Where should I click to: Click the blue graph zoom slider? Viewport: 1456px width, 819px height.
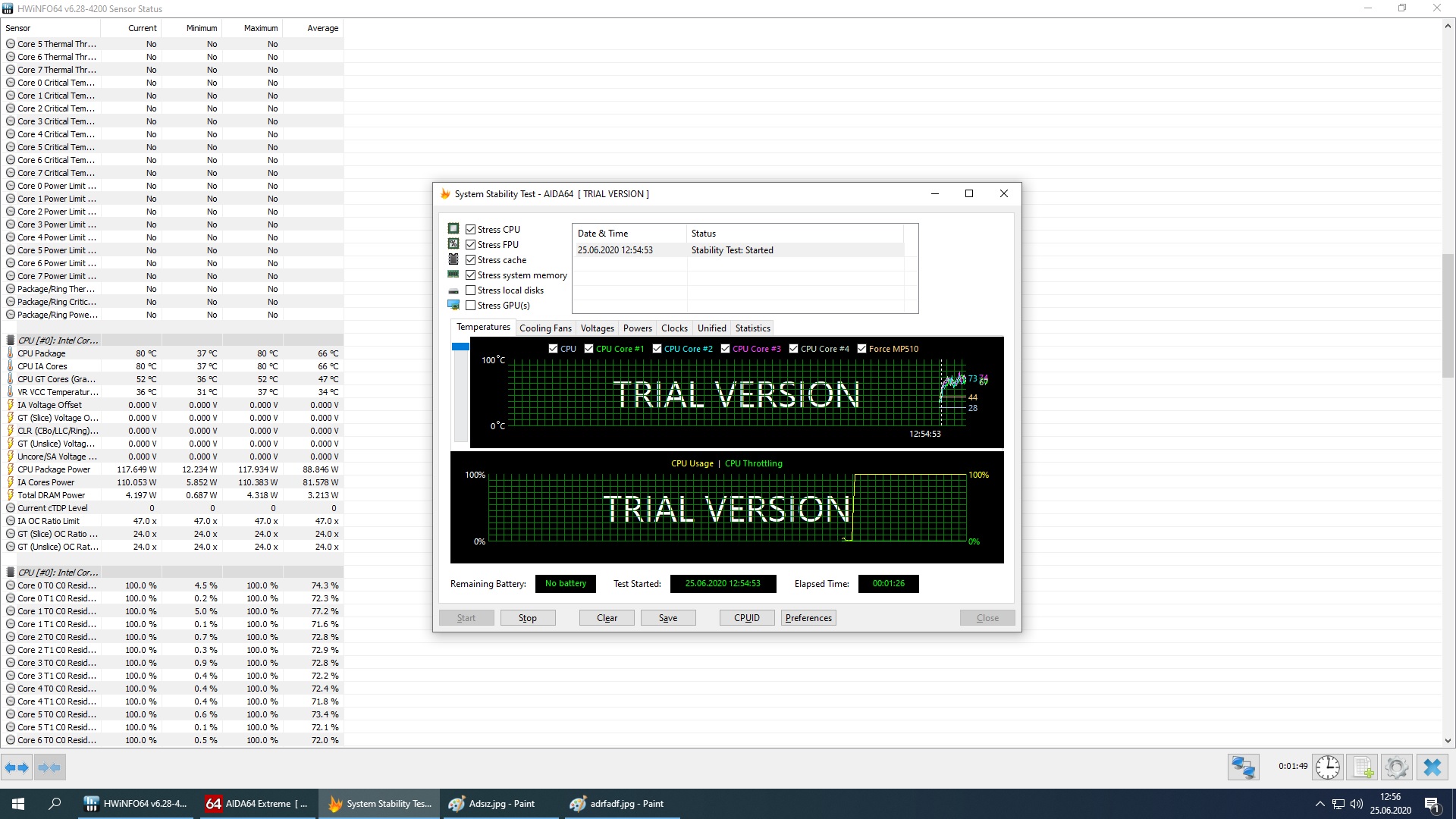click(x=460, y=347)
